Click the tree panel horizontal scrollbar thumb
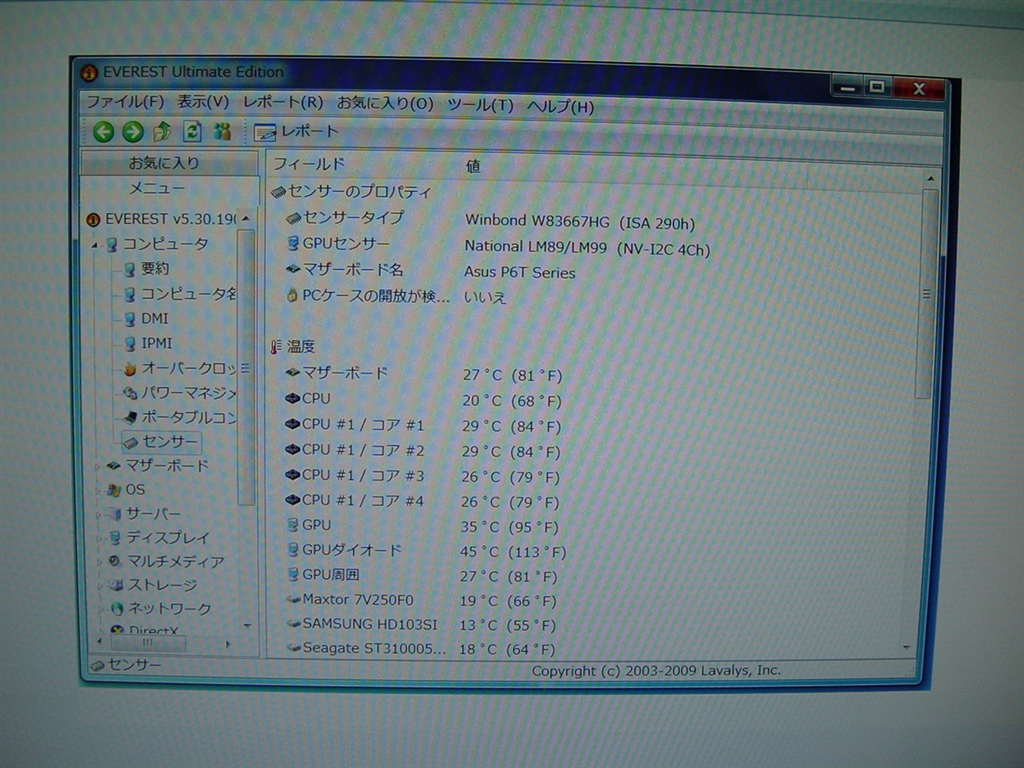The width and height of the screenshot is (1024, 768). tap(148, 643)
